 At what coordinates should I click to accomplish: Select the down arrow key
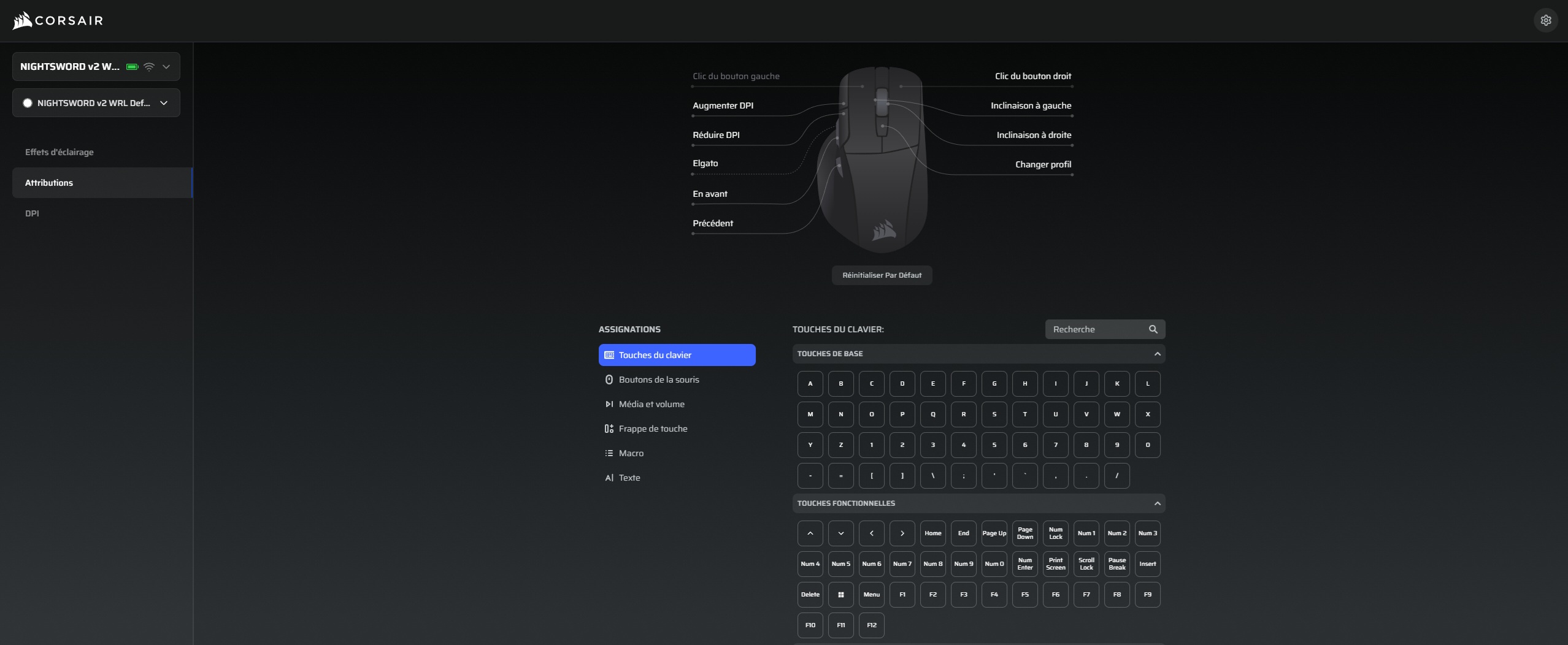pos(841,533)
